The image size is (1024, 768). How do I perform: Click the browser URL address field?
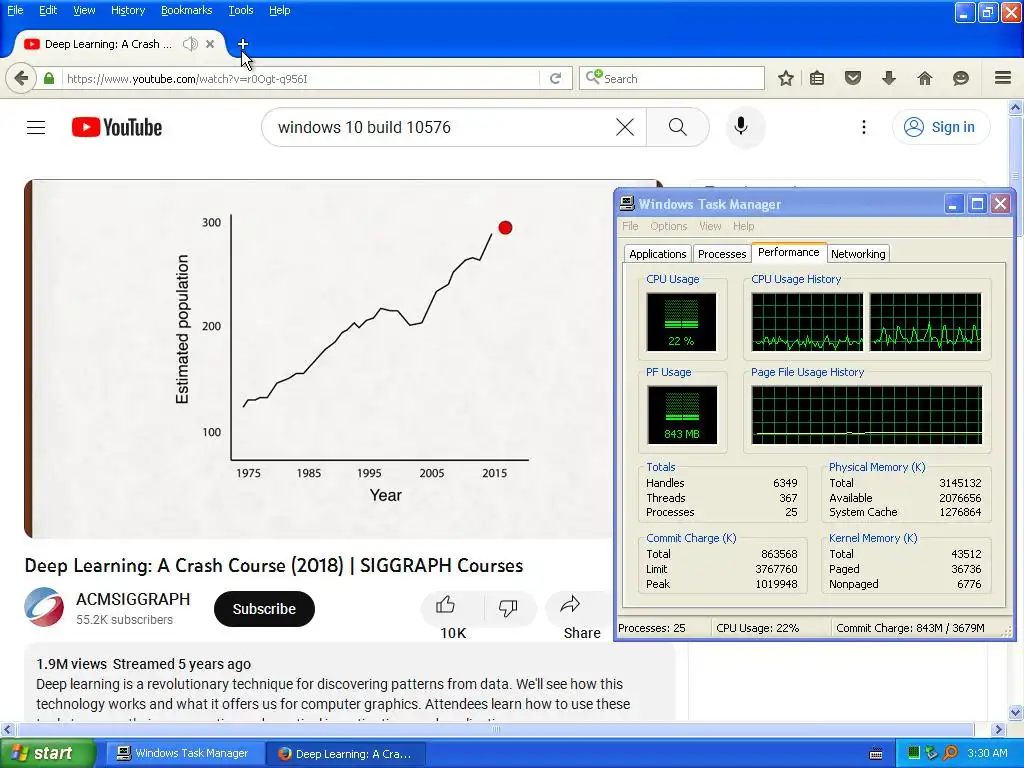(x=300, y=78)
